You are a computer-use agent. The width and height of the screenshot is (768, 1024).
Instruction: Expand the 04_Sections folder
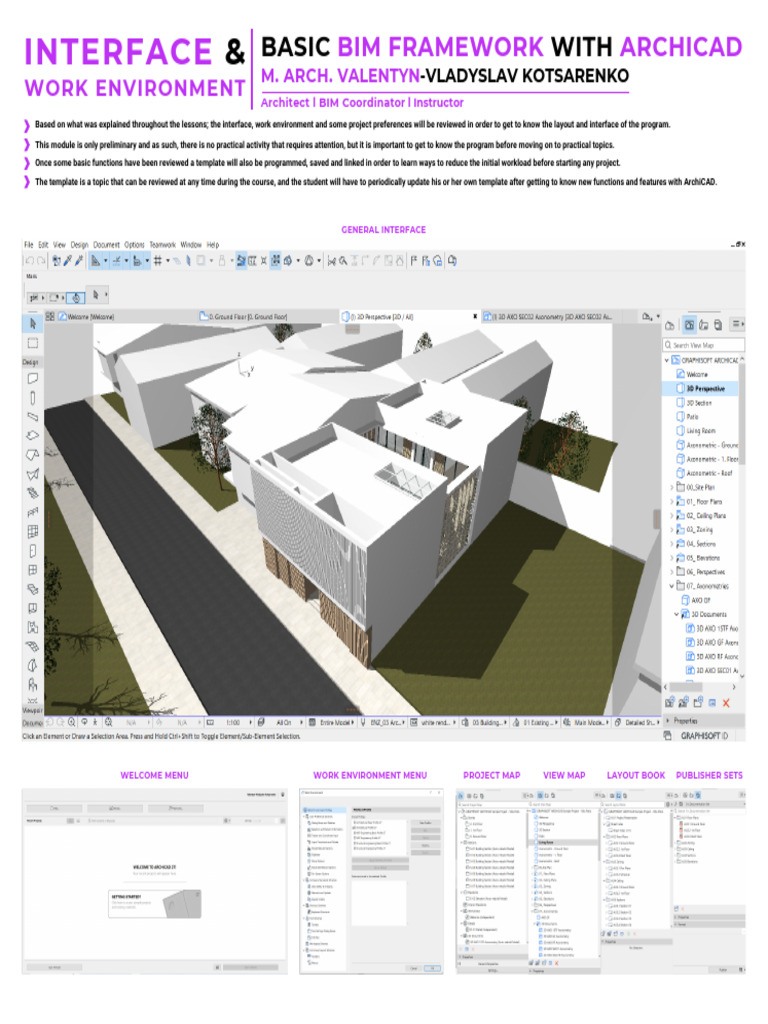671,543
